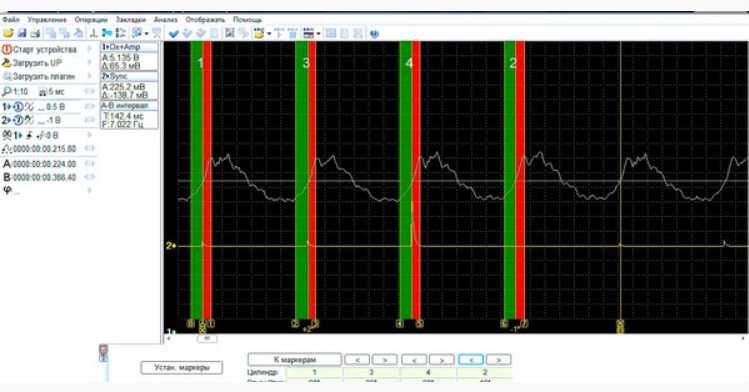Click the letter B marker icon
This screenshot has height=392, width=749.
tap(7, 177)
